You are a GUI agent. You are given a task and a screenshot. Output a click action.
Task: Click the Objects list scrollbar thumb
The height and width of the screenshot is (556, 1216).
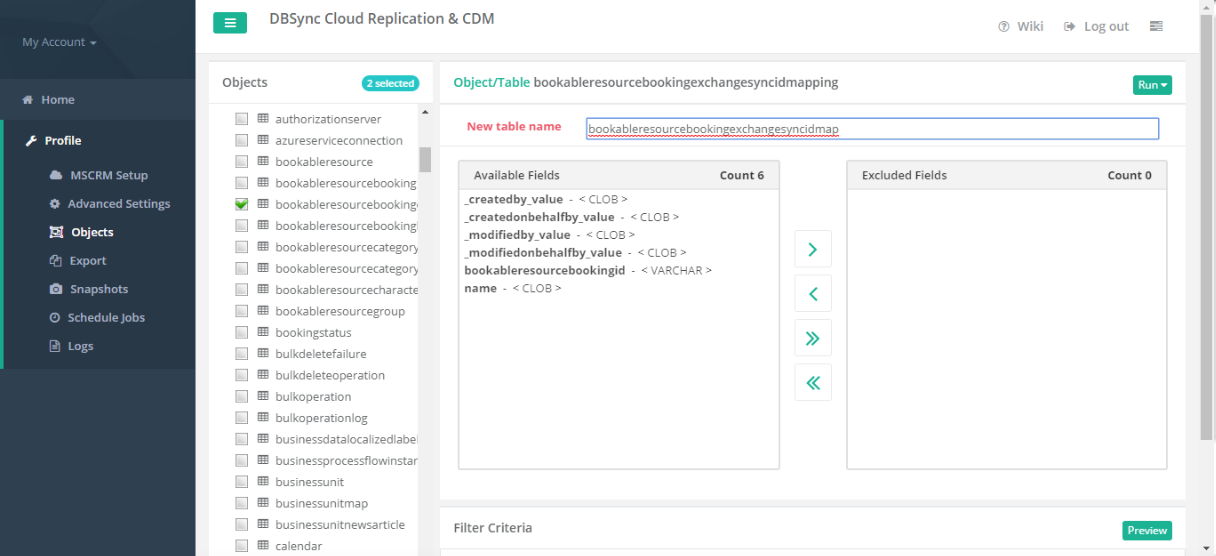point(425,160)
